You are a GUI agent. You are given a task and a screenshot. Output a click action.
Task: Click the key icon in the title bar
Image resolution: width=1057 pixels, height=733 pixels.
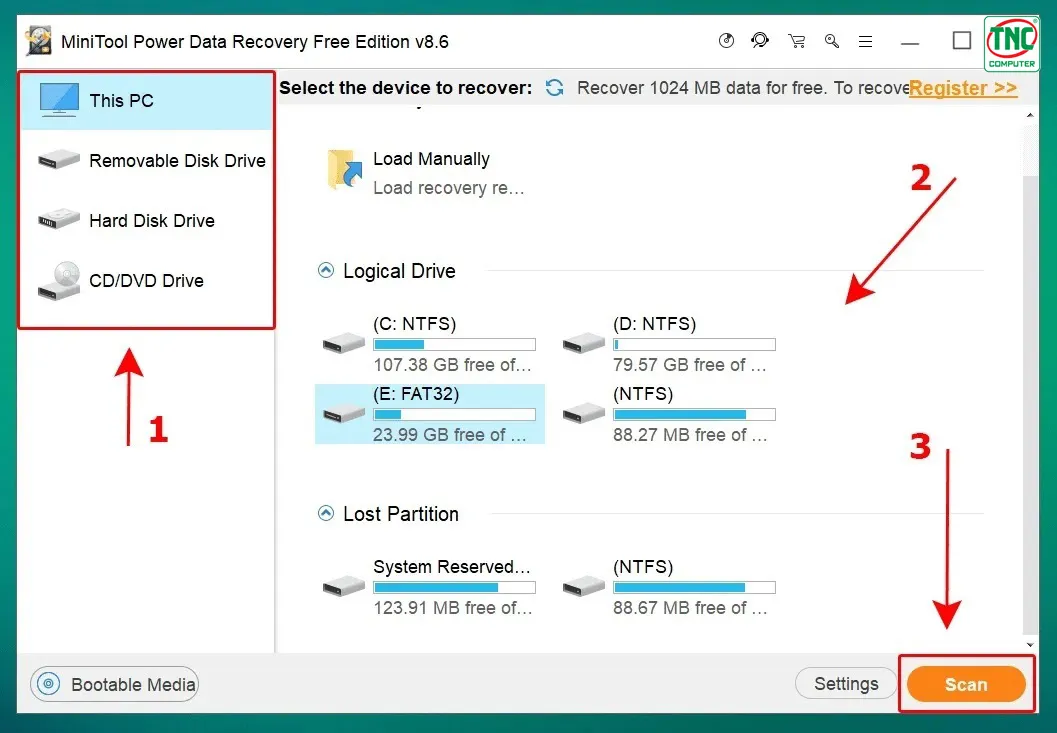click(832, 42)
